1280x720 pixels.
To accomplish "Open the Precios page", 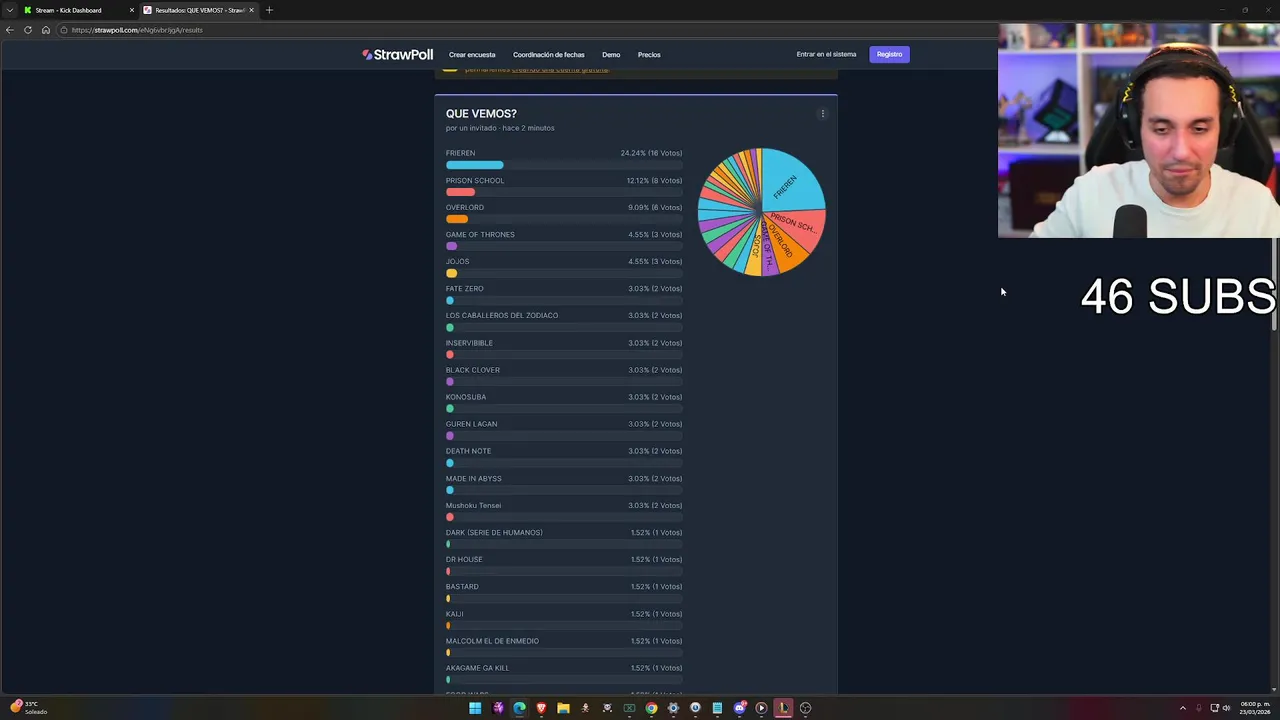I will pos(649,55).
